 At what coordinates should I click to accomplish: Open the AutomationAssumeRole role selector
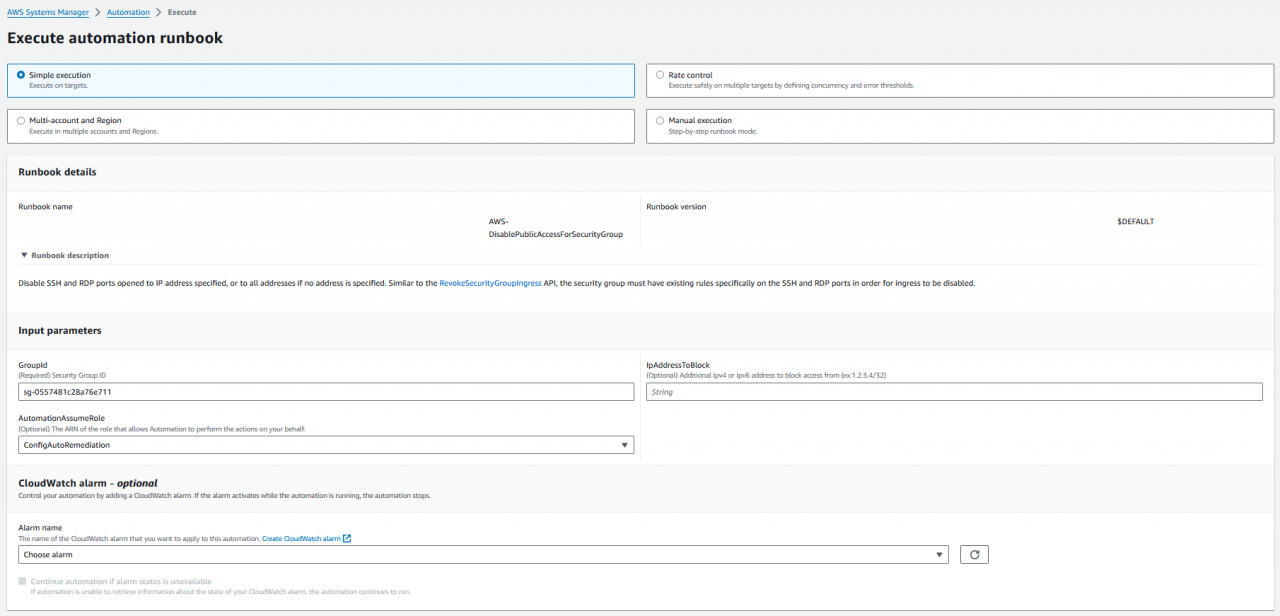pyautogui.click(x=325, y=444)
